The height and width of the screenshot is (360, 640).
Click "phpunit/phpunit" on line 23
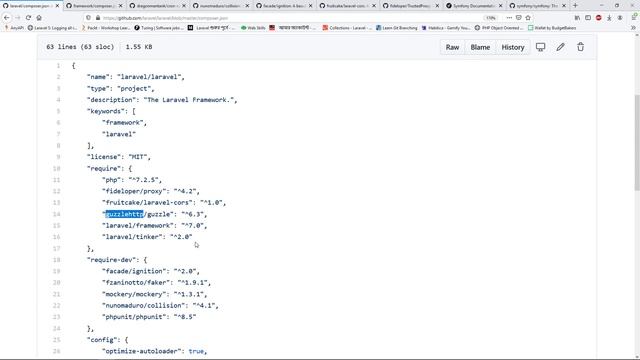point(133,317)
